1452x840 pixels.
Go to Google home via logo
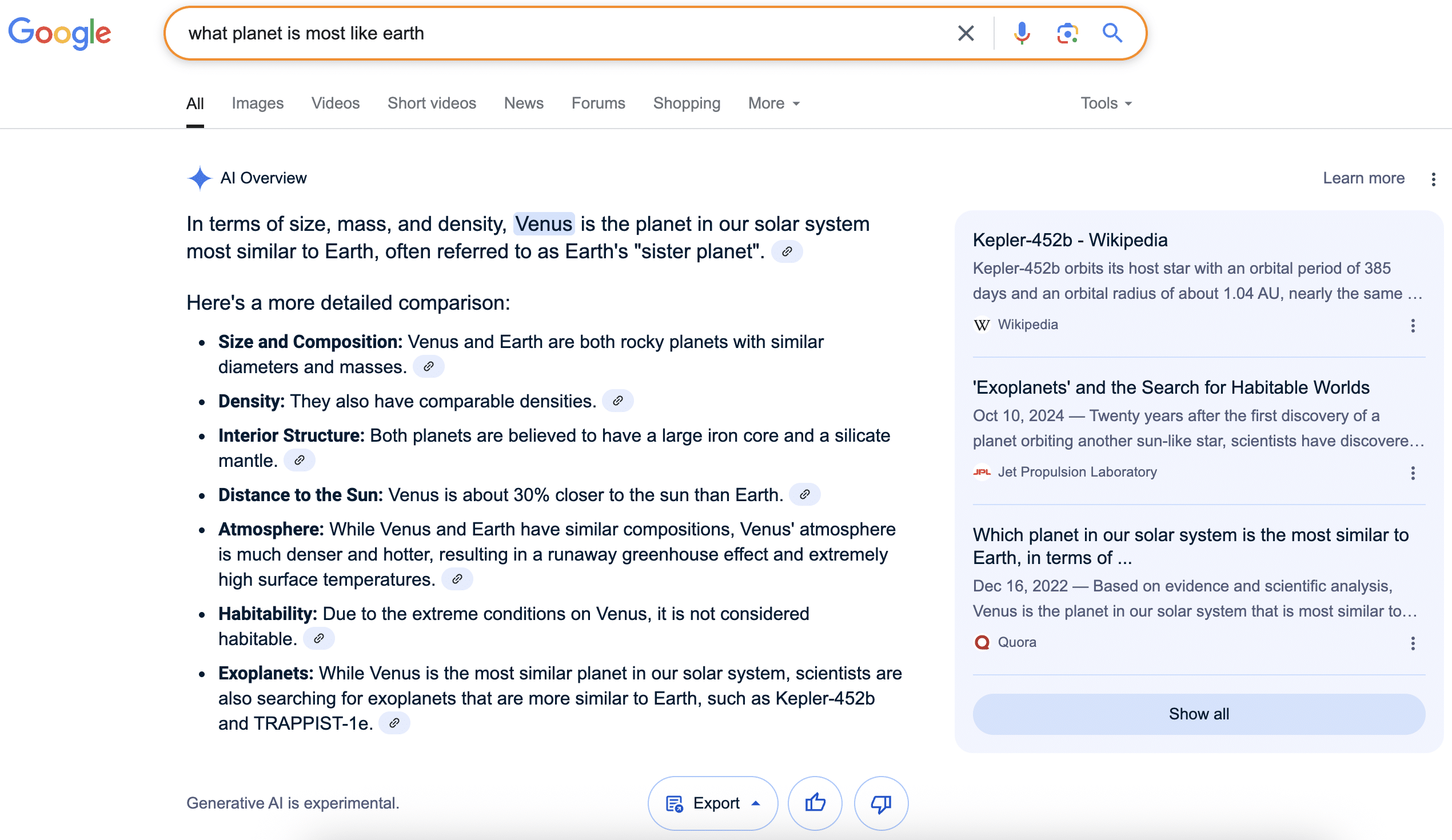59,33
